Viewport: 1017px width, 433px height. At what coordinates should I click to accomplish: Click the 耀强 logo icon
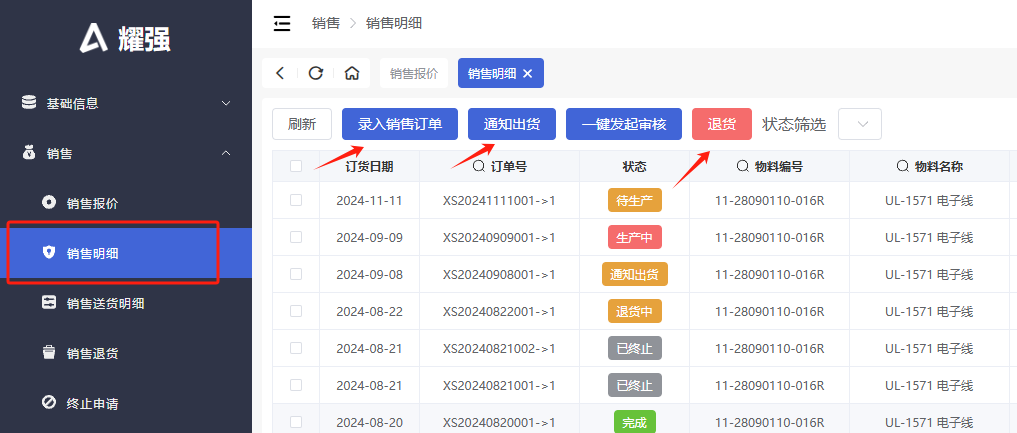click(93, 38)
